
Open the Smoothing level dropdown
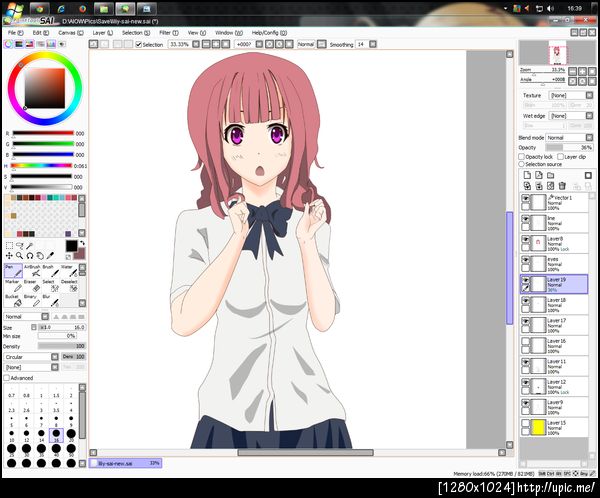coord(373,44)
